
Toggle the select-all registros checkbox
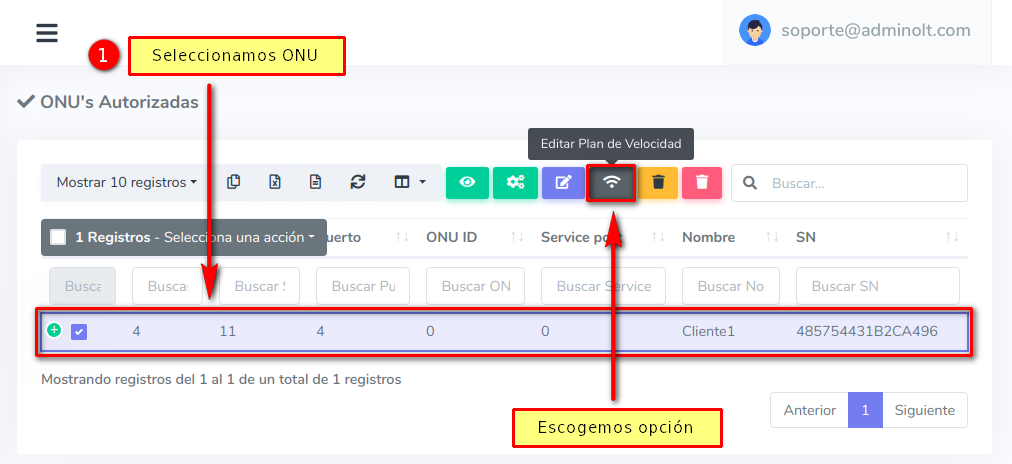pyautogui.click(x=58, y=237)
